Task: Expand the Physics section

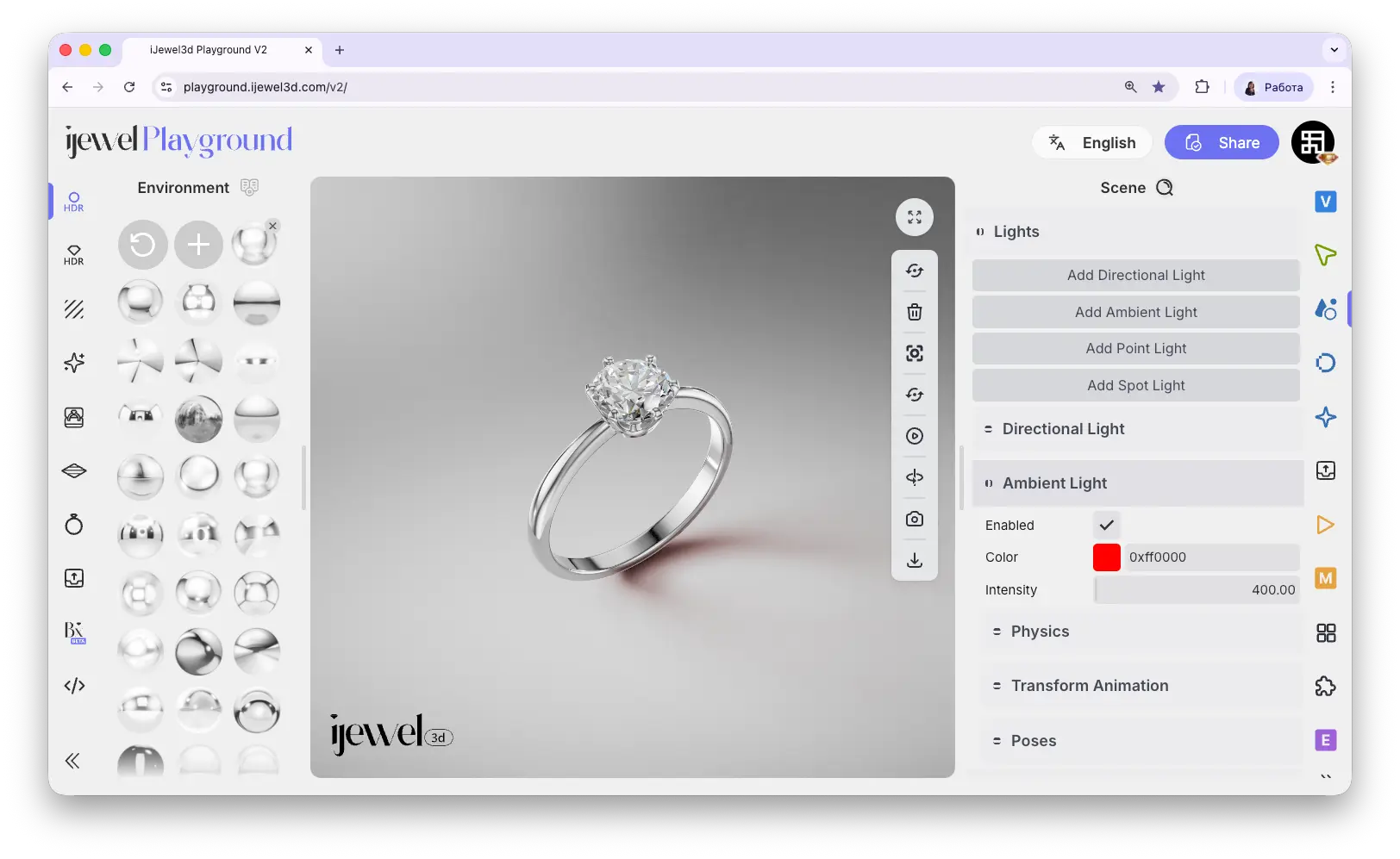Action: [1141, 632]
